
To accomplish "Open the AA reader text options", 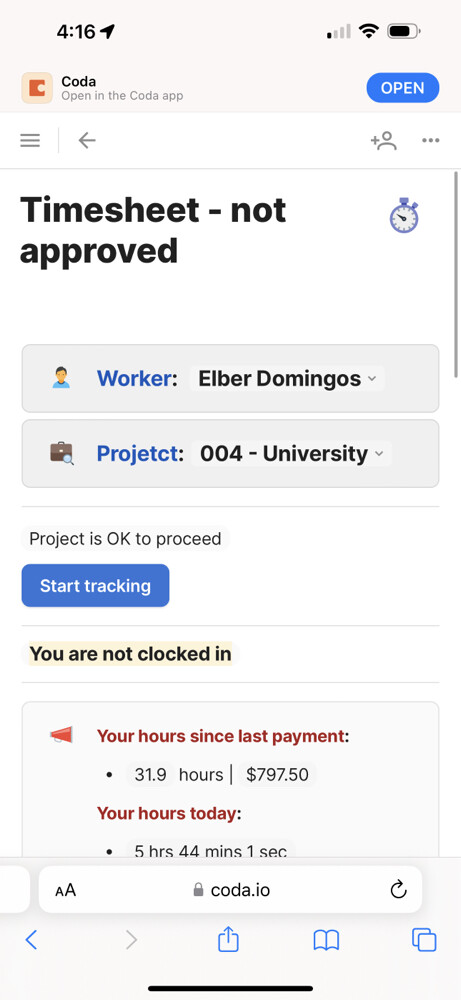I will (66, 890).
